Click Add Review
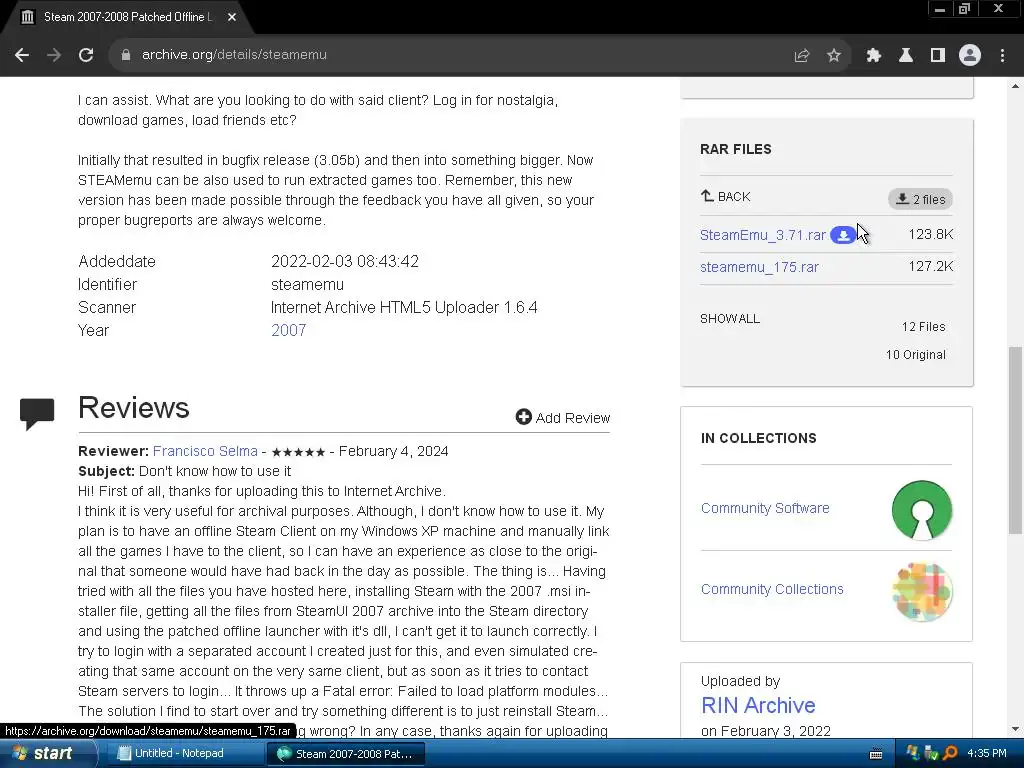The width and height of the screenshot is (1024, 768). 563,417
